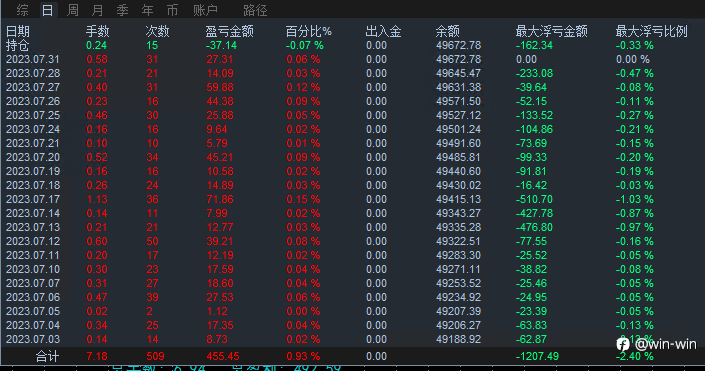The image size is (705, 371).
Task: Click the 盈亏金额 column header
Action: pos(229,31)
